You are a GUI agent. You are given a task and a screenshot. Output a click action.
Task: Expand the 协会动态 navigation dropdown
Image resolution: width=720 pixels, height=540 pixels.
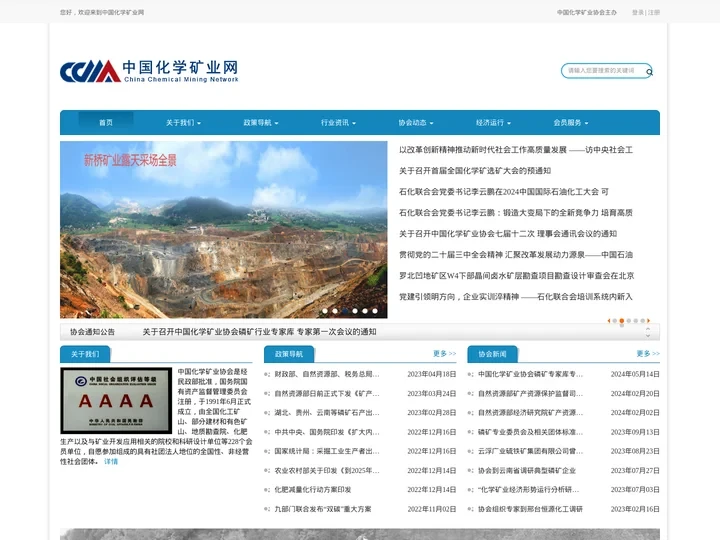tap(416, 123)
